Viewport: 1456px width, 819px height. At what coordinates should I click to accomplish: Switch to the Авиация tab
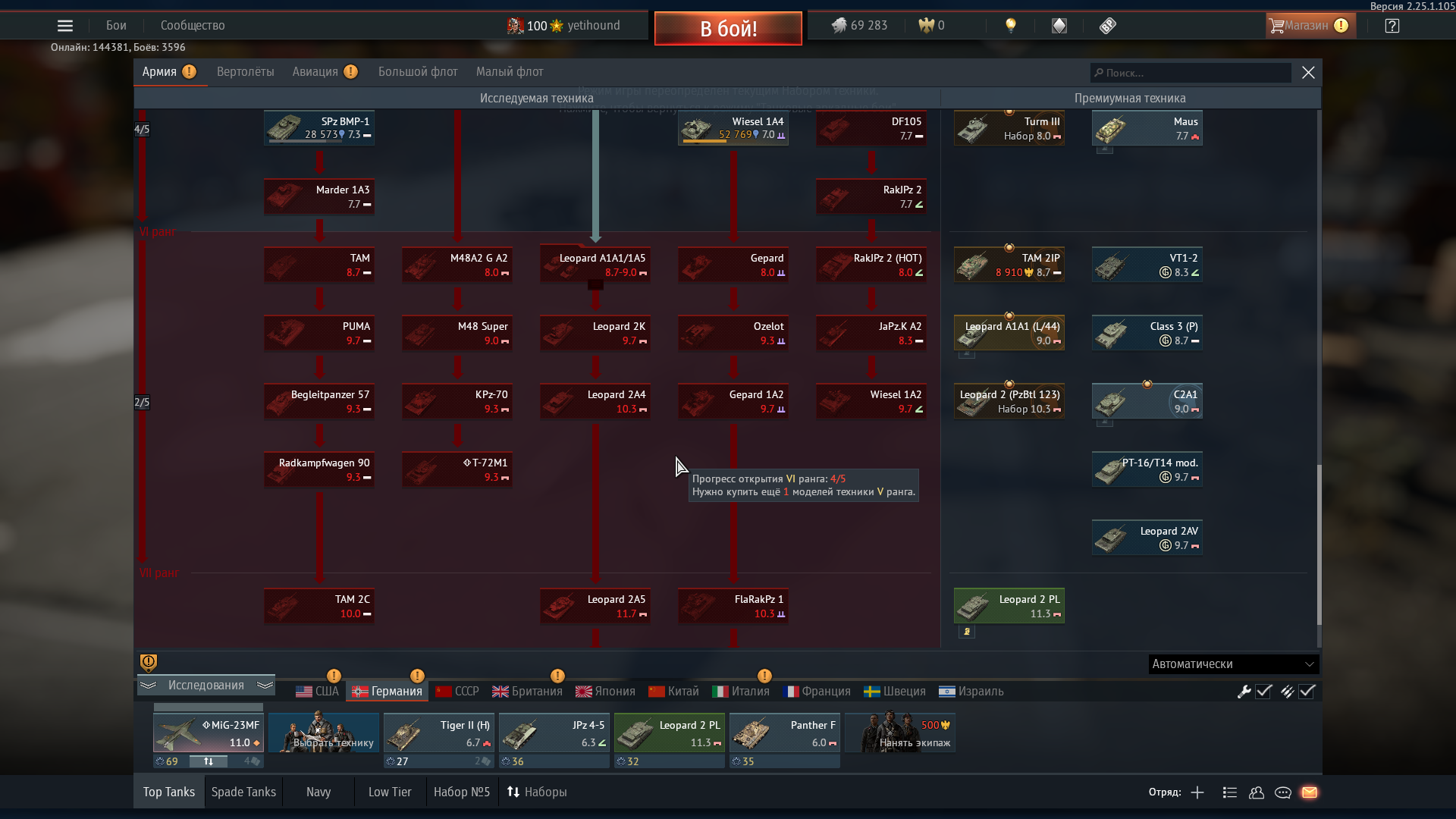click(x=315, y=72)
